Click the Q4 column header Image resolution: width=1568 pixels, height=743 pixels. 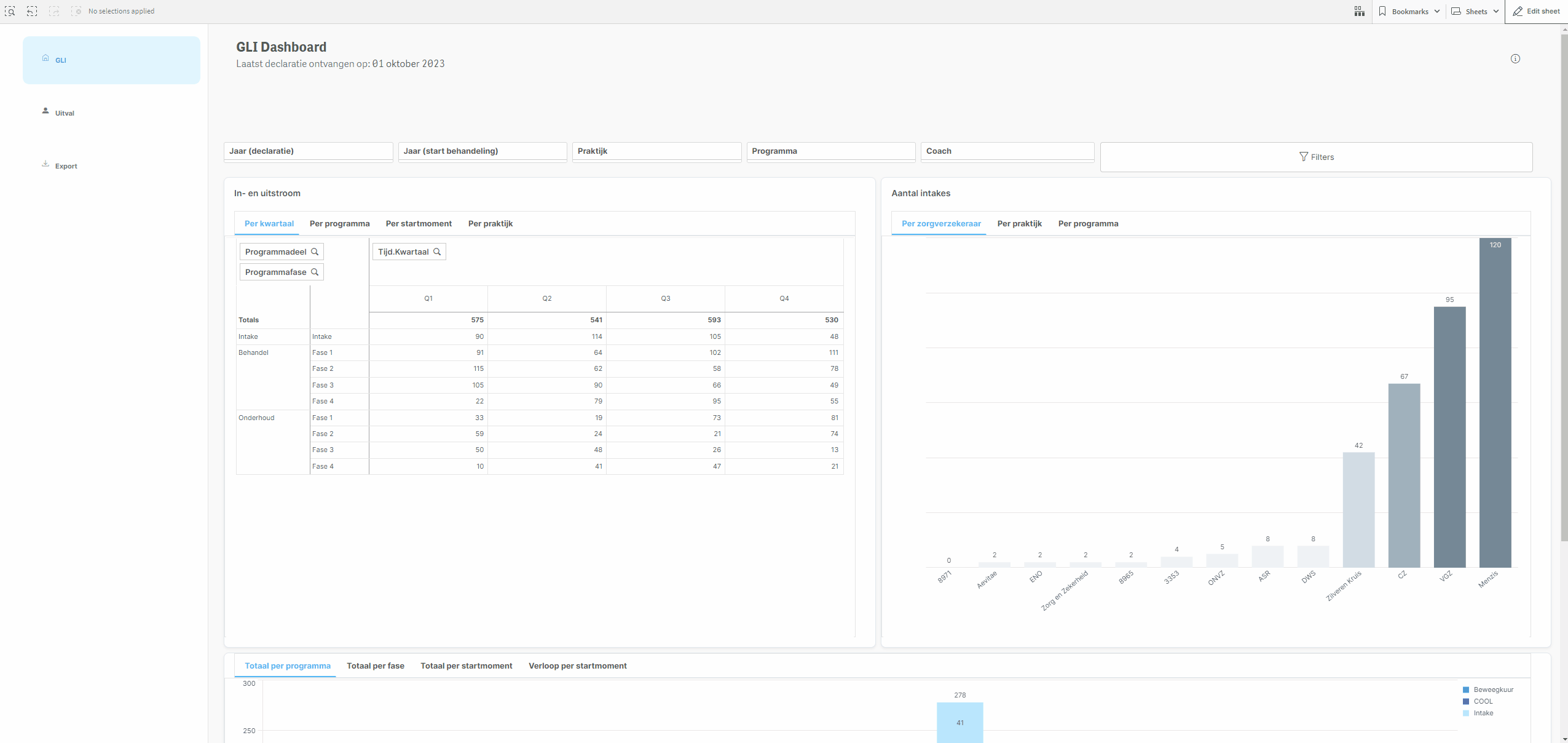[784, 298]
